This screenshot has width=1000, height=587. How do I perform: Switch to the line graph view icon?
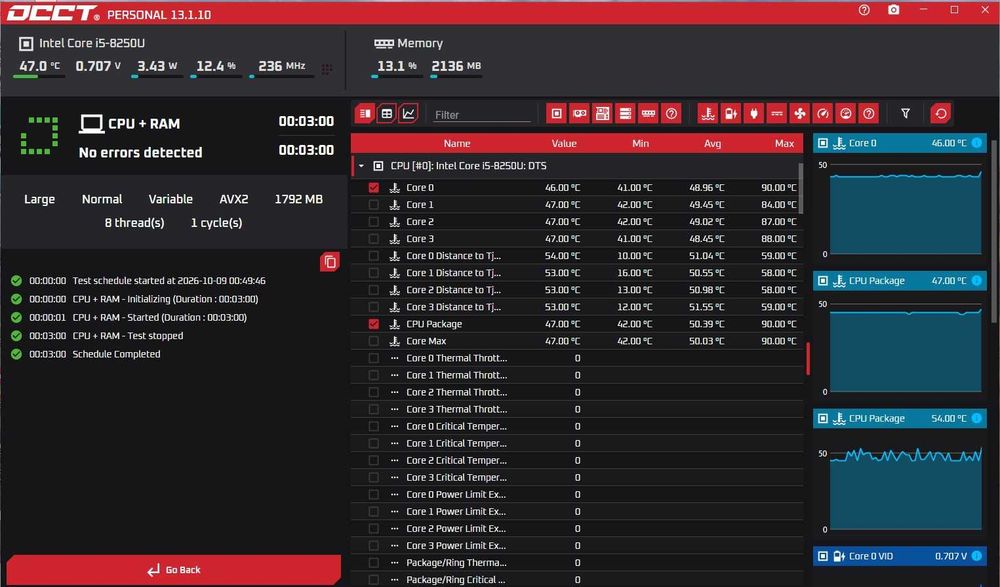click(x=408, y=114)
